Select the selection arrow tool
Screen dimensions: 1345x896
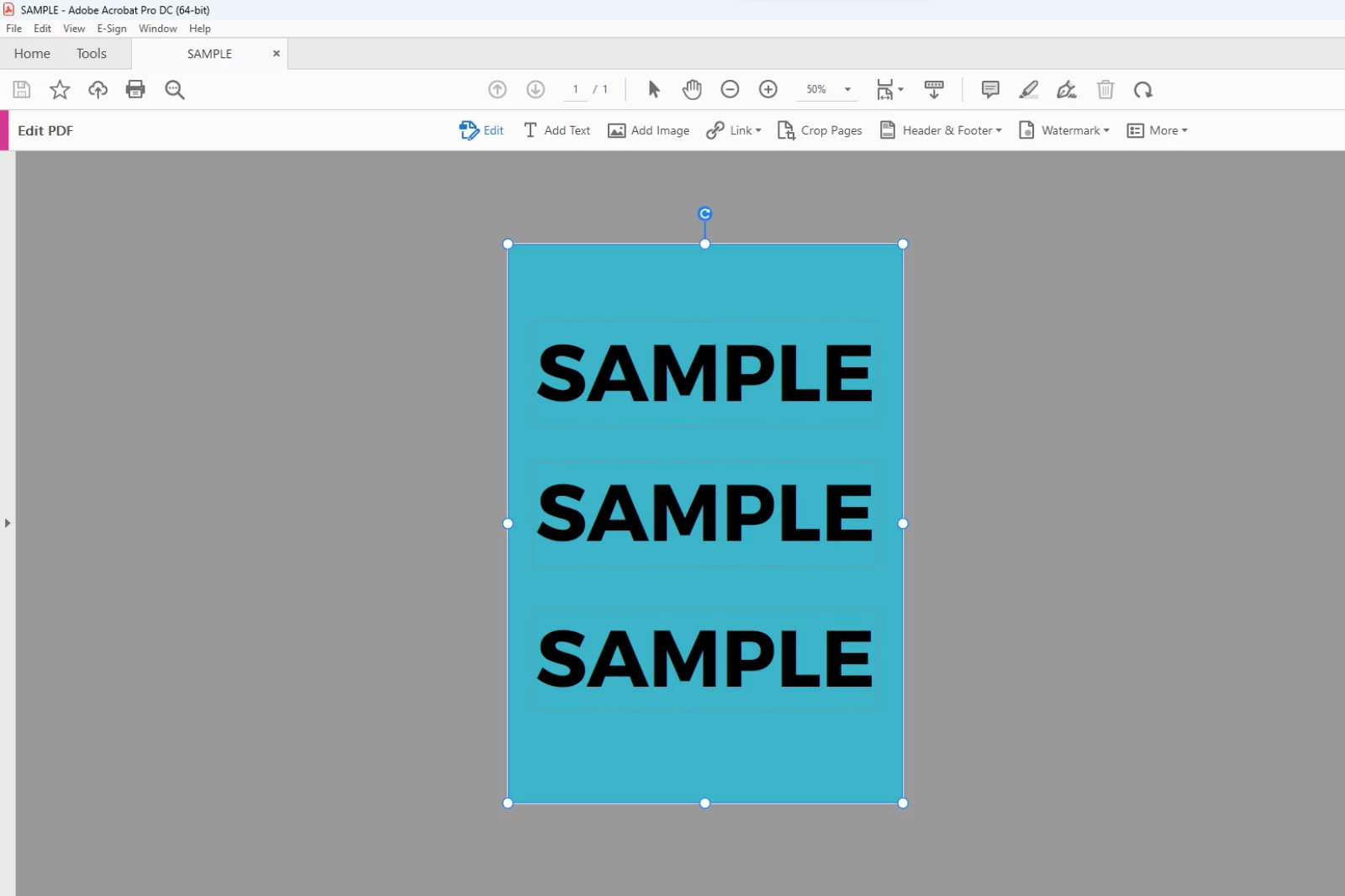[652, 89]
